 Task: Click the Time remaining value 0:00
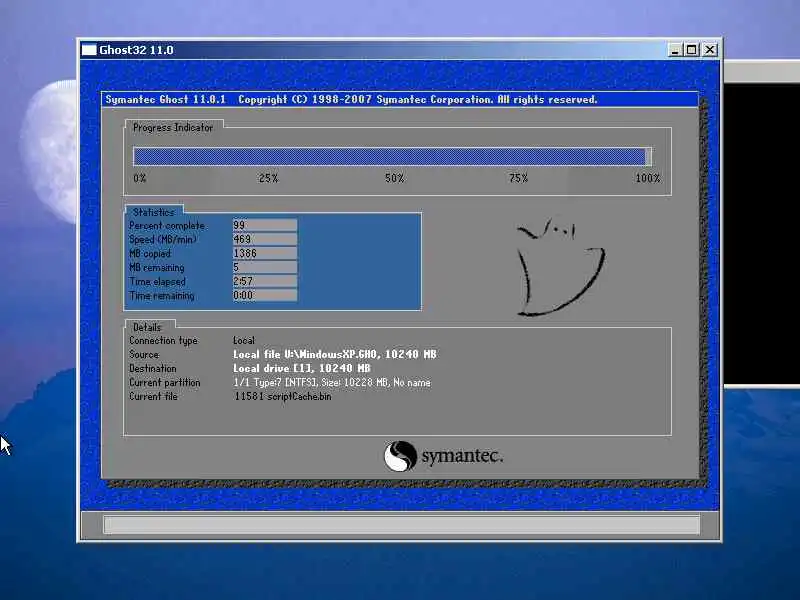[265, 295]
